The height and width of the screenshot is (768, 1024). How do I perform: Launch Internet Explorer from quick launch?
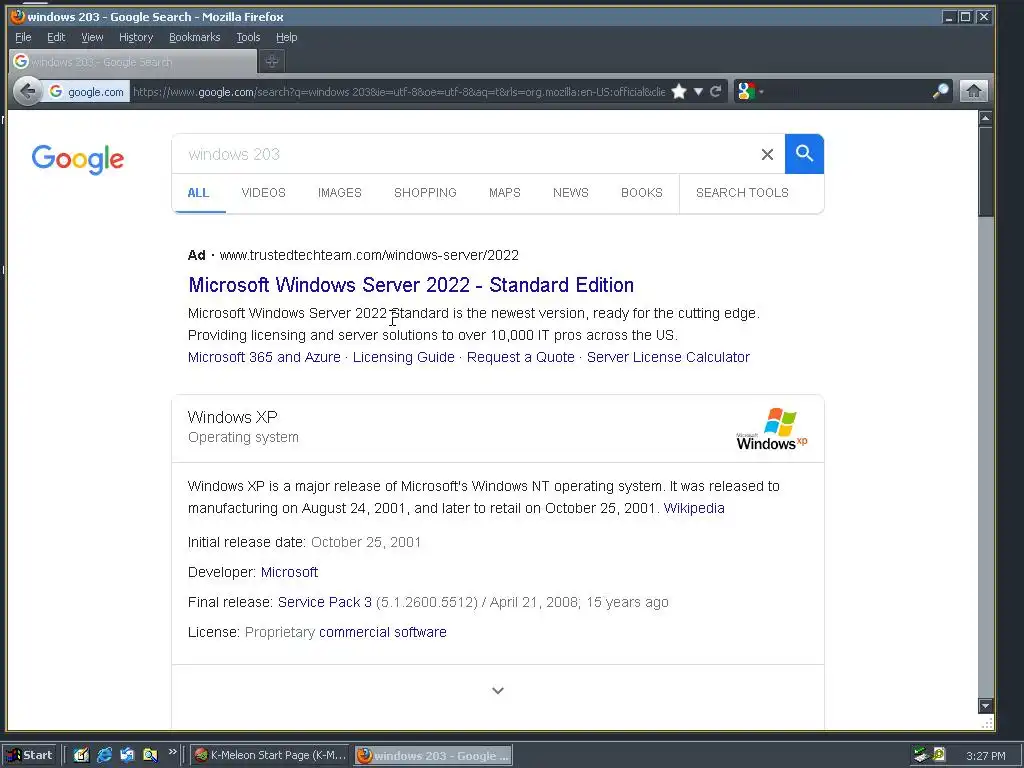click(104, 756)
